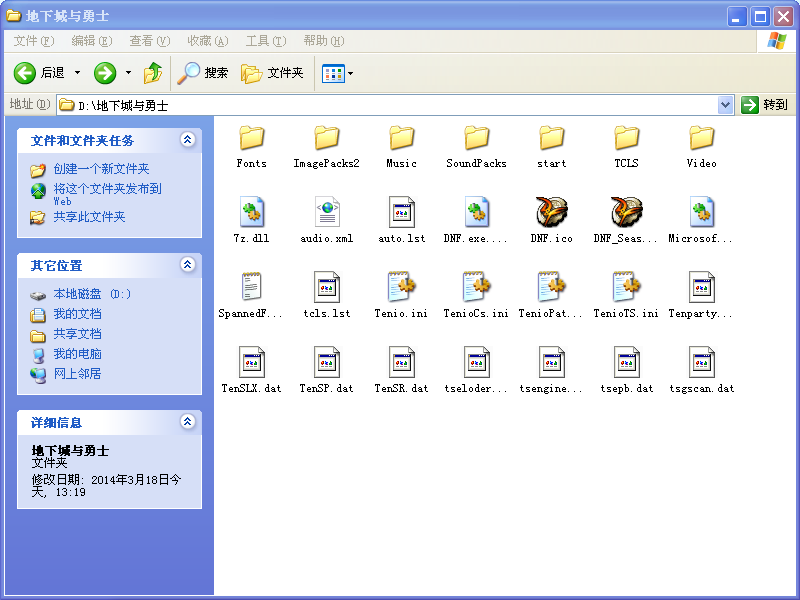Select the TenSP.dat file

(327, 371)
